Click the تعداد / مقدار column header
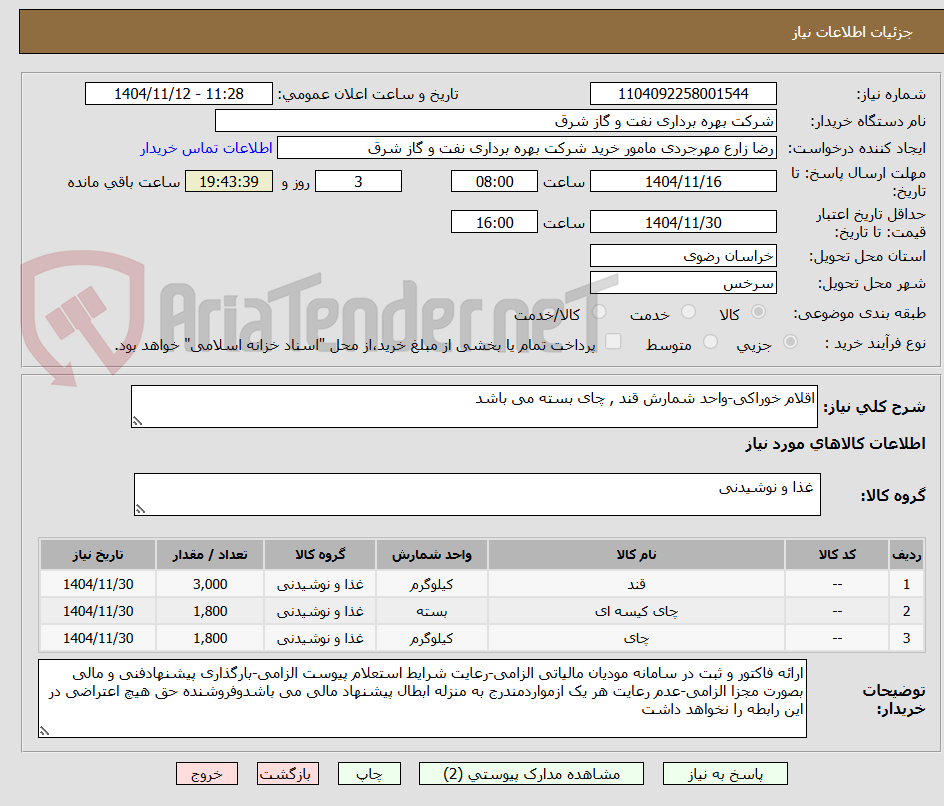 (x=210, y=554)
